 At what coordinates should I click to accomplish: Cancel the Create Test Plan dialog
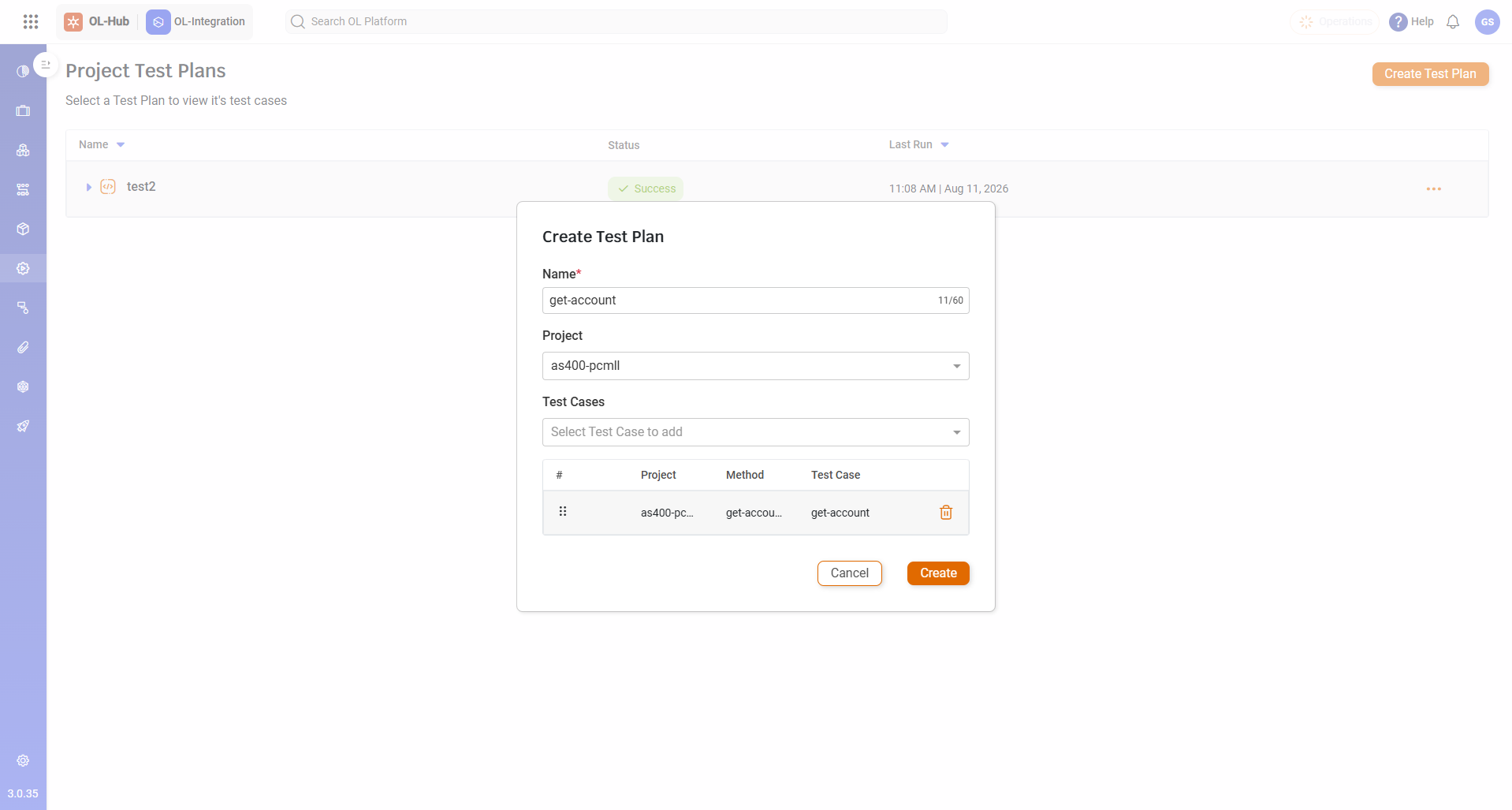(x=849, y=573)
